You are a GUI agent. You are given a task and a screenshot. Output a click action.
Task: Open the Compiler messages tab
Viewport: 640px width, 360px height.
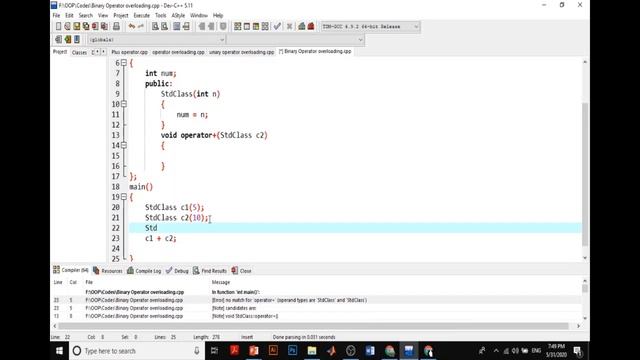click(71, 270)
